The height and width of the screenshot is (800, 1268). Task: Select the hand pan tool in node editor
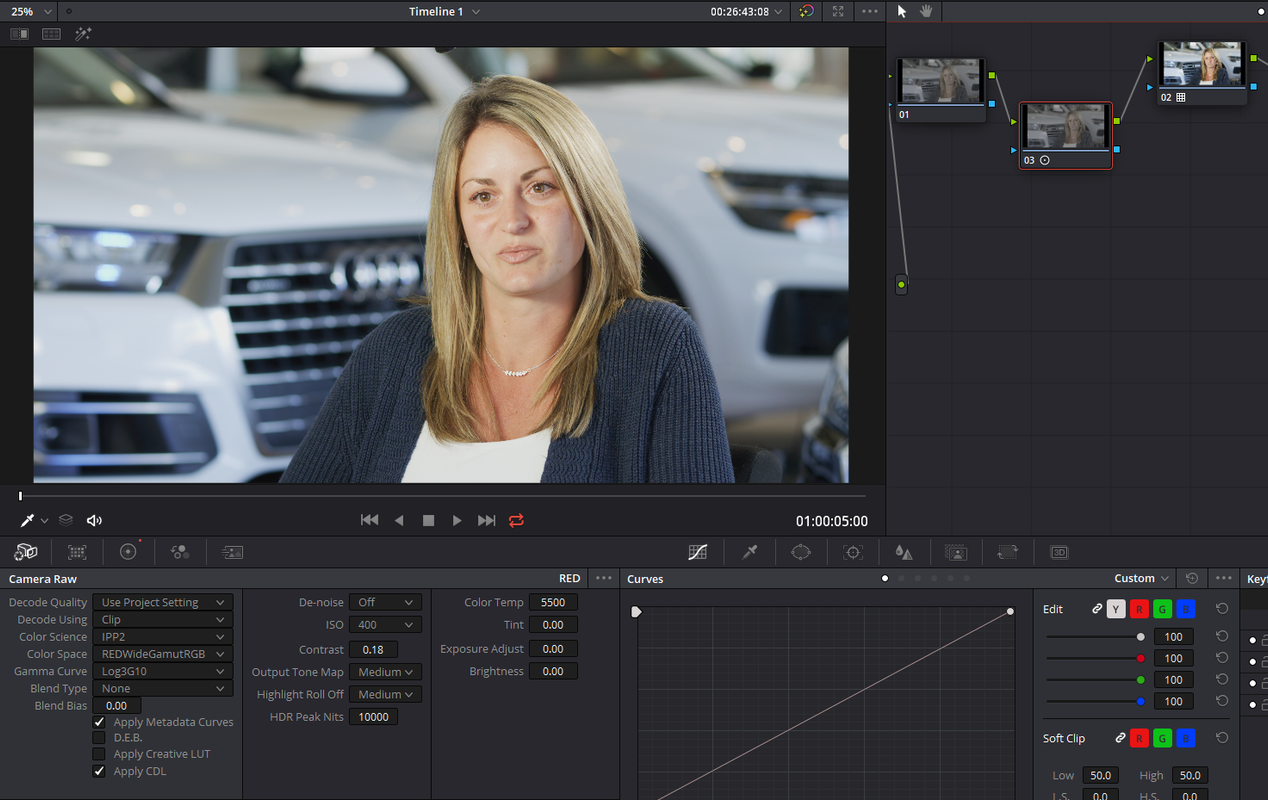click(x=927, y=11)
